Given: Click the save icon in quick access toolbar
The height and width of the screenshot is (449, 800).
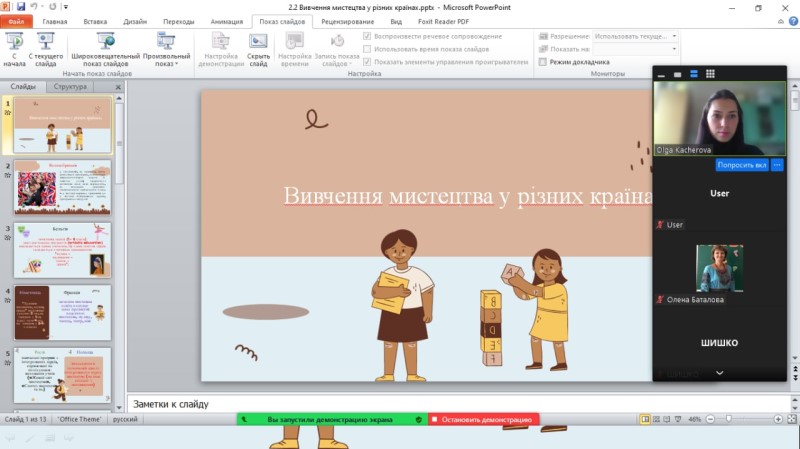Looking at the screenshot, I should pyautogui.click(x=21, y=6).
